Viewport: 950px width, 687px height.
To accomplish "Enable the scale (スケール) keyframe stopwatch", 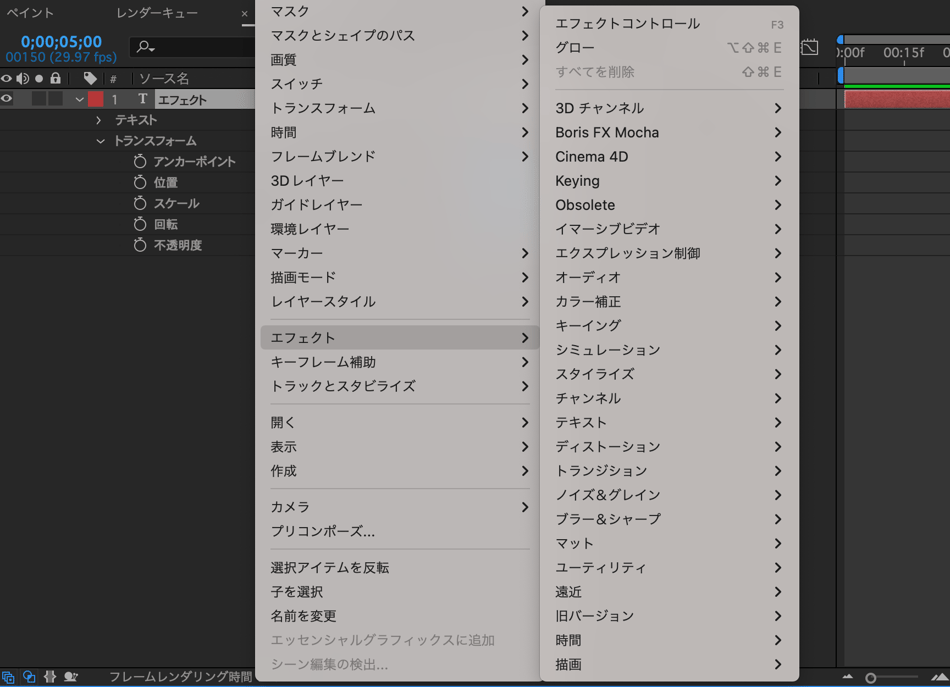I will (140, 204).
